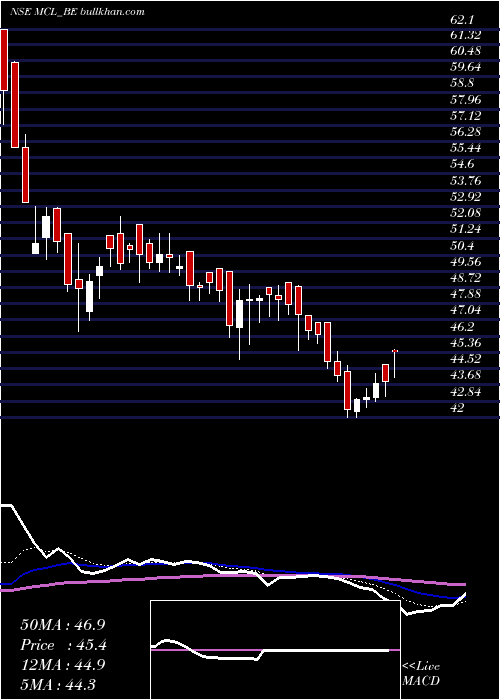This screenshot has height=700, width=500.
Task: Click the 12MA : 44.9 readout
Action: (x=63, y=664)
